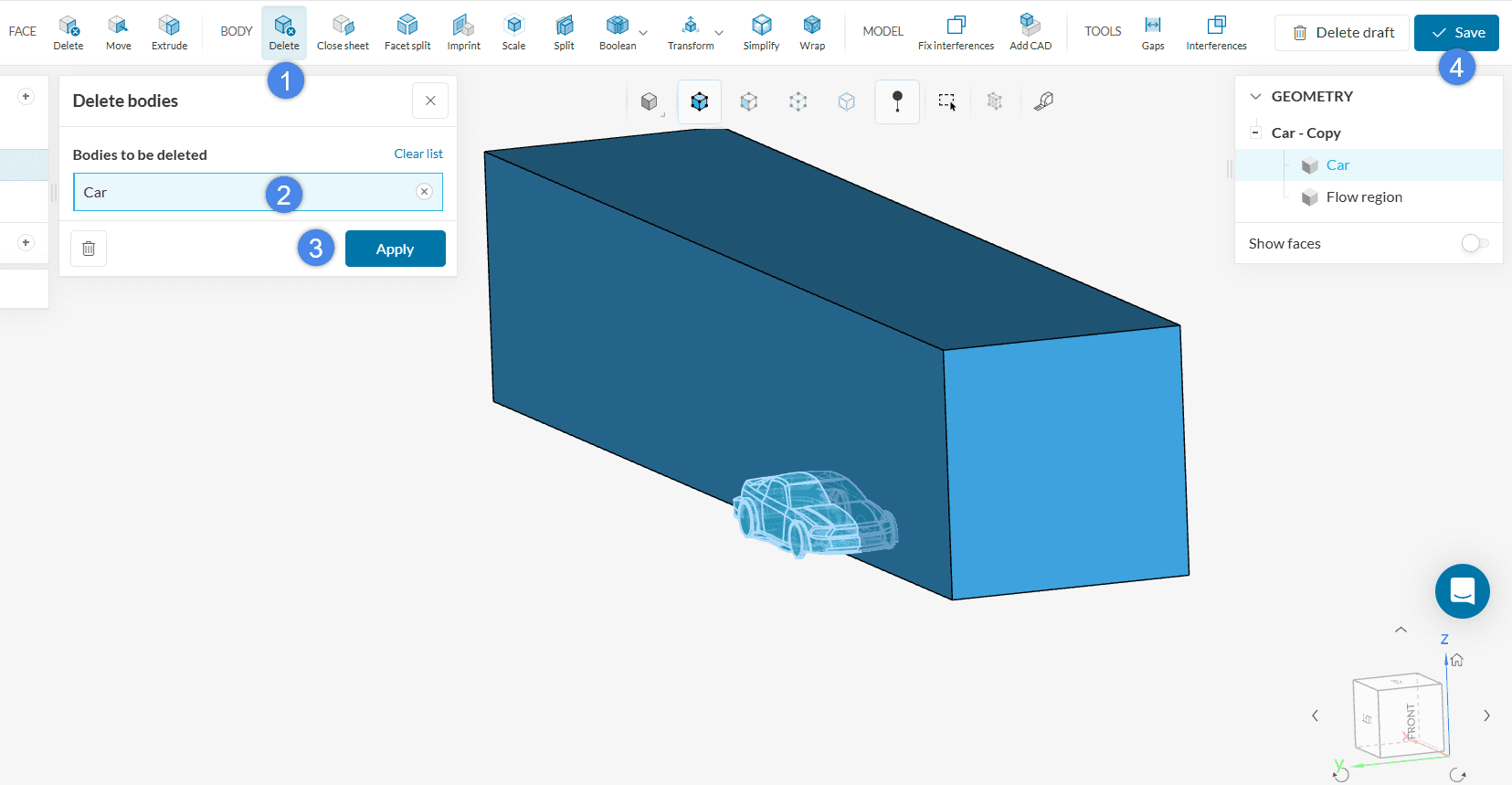Select the Facet split tool
Image resolution: width=1512 pixels, height=785 pixels.
[x=407, y=33]
